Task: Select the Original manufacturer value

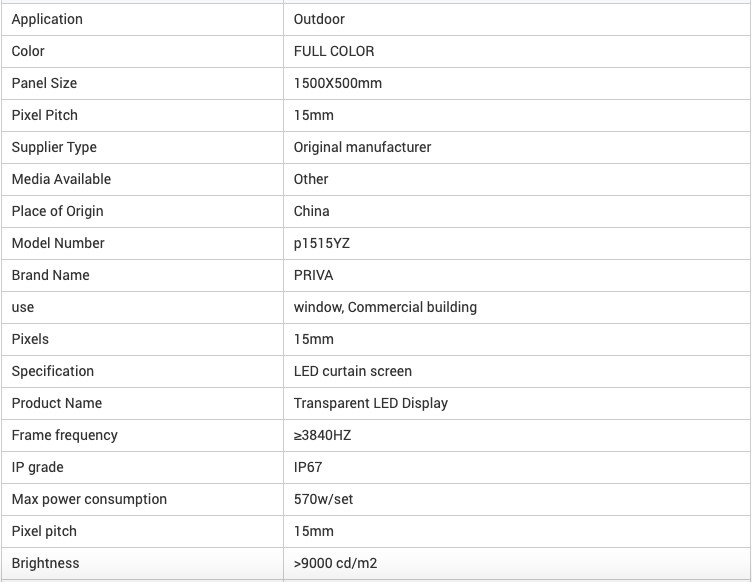Action: coord(362,147)
